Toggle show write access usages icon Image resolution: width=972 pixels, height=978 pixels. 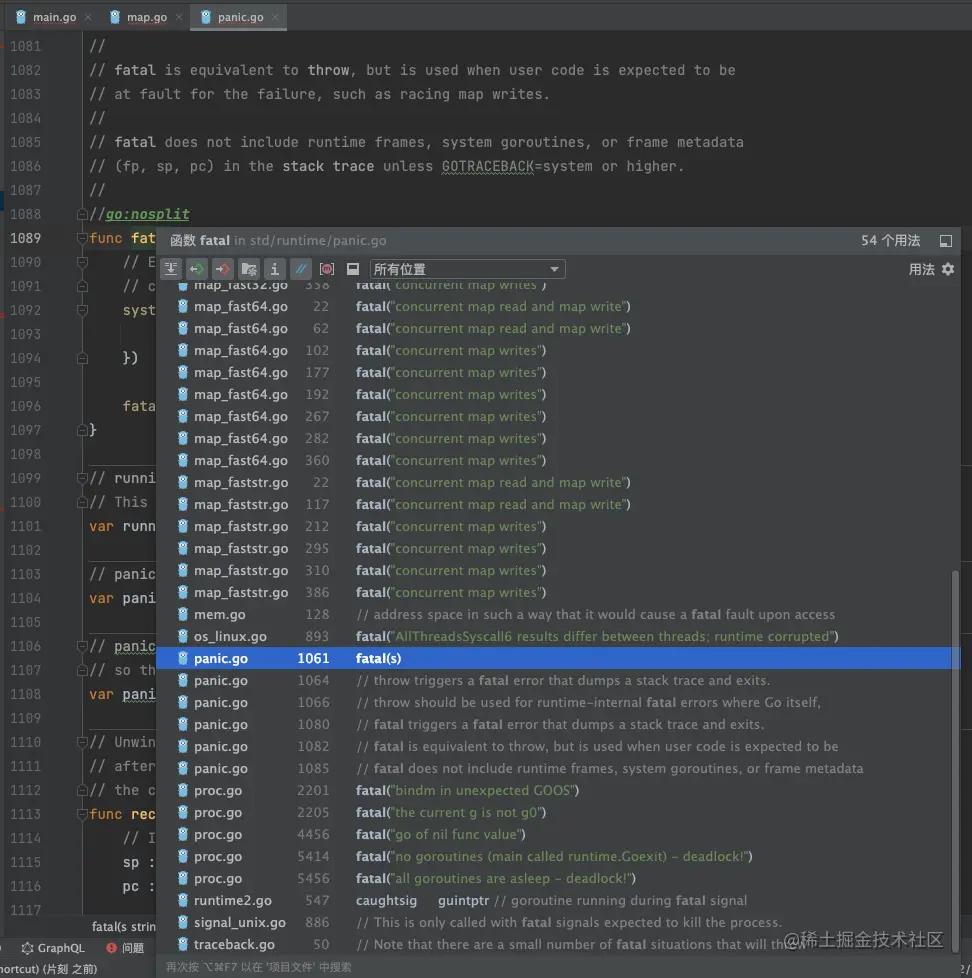coord(223,269)
